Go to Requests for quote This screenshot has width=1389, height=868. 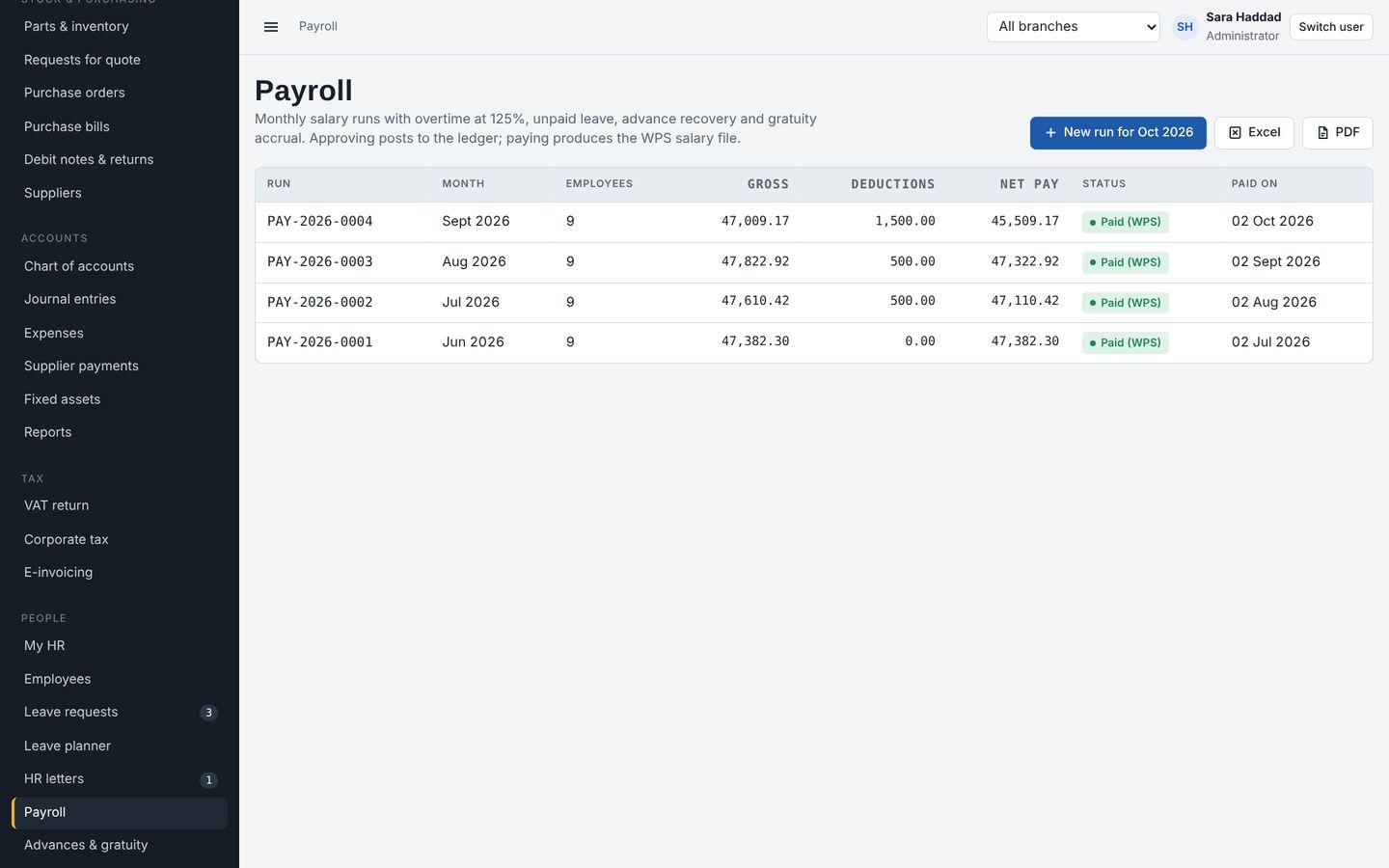pyautogui.click(x=120, y=60)
